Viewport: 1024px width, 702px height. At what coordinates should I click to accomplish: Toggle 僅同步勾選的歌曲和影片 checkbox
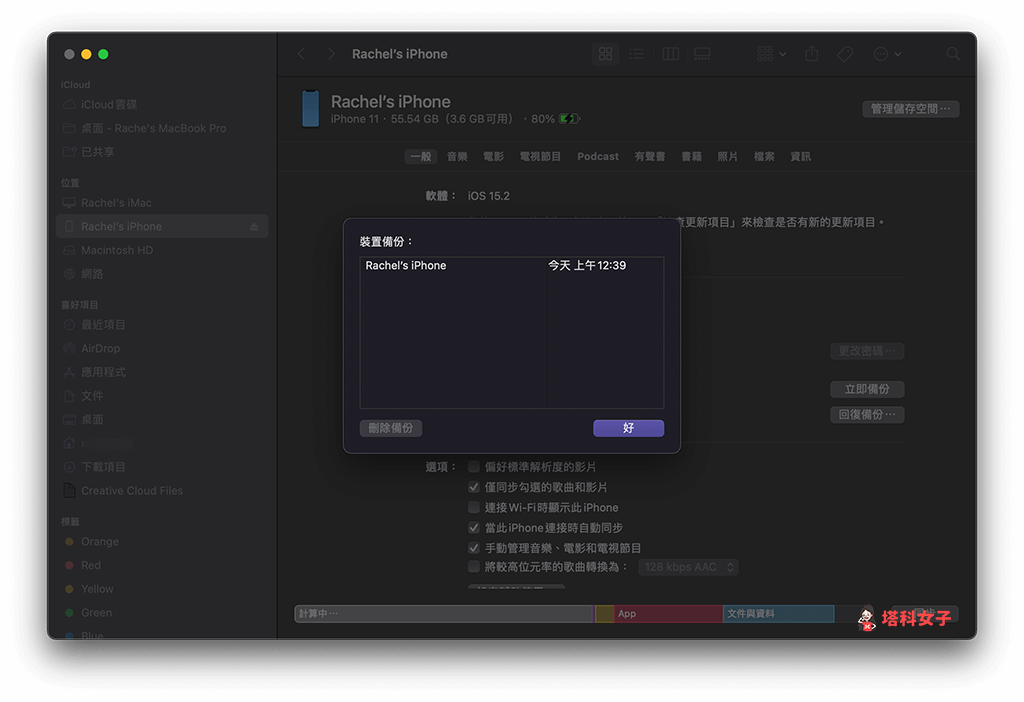pos(474,487)
